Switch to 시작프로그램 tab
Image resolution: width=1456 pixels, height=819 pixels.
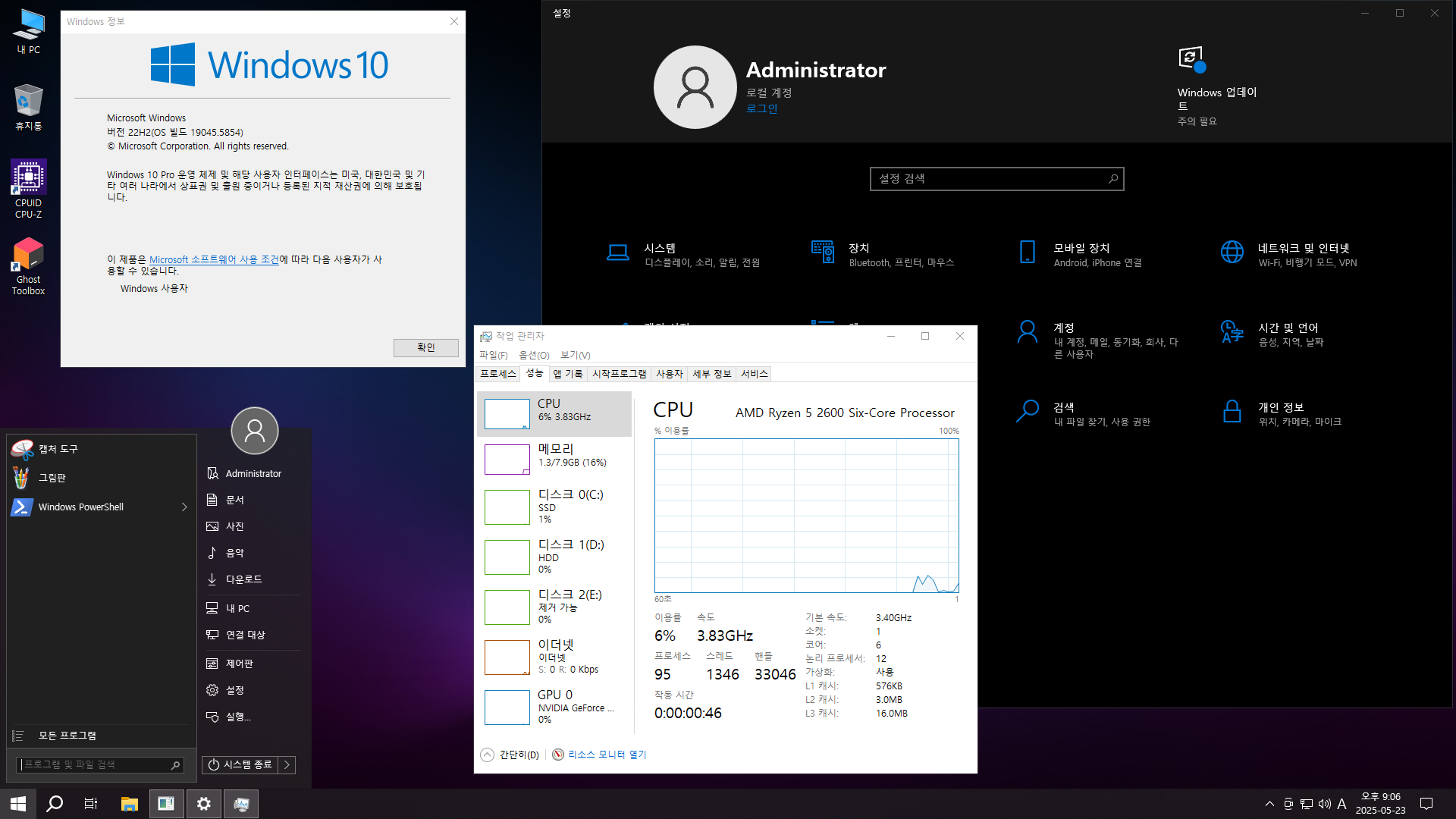620,374
